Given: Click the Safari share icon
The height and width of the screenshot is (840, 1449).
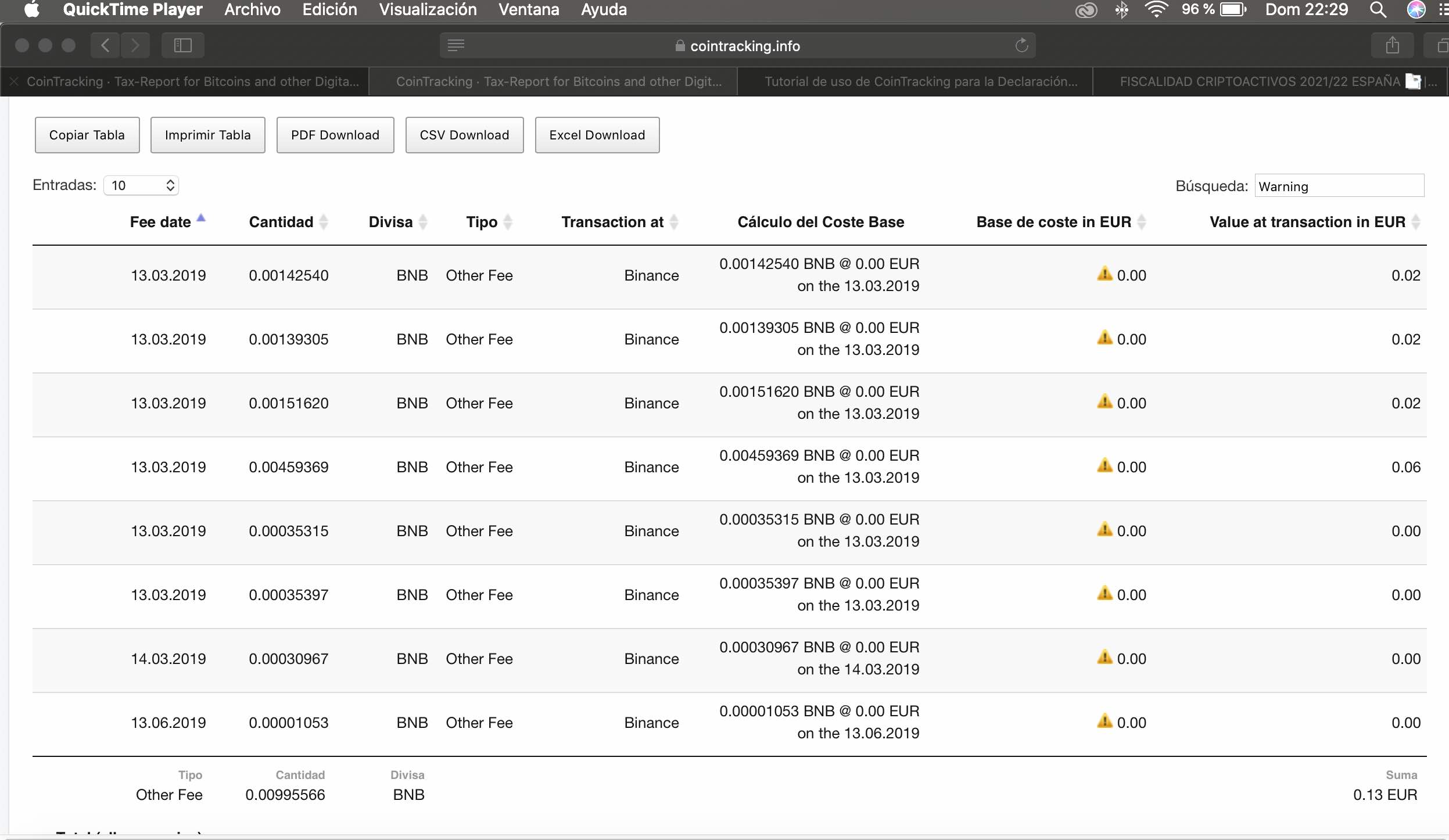Looking at the screenshot, I should point(1392,45).
